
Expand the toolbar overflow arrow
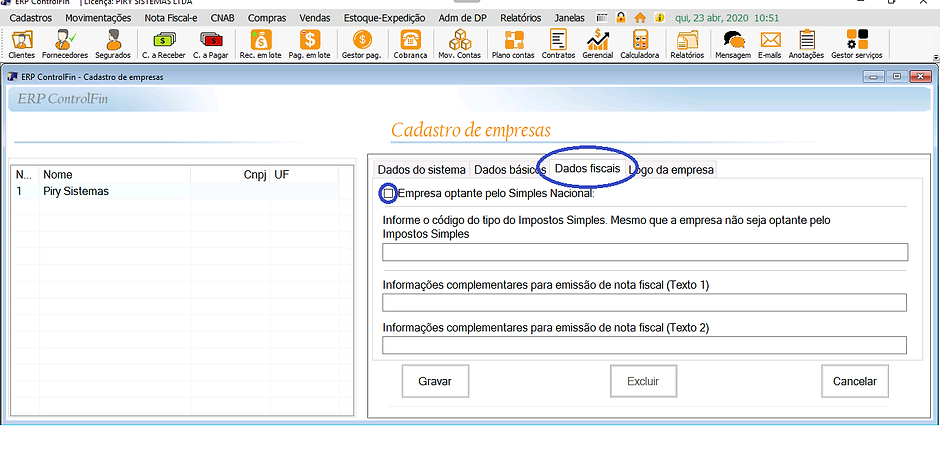pyautogui.click(x=936, y=58)
